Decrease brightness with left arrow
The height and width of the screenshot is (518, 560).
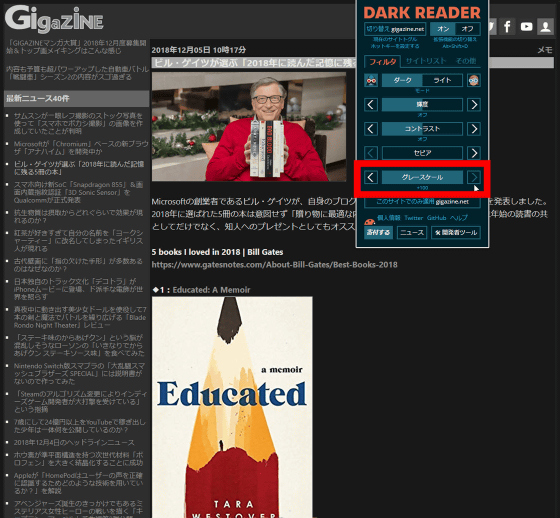pos(371,105)
